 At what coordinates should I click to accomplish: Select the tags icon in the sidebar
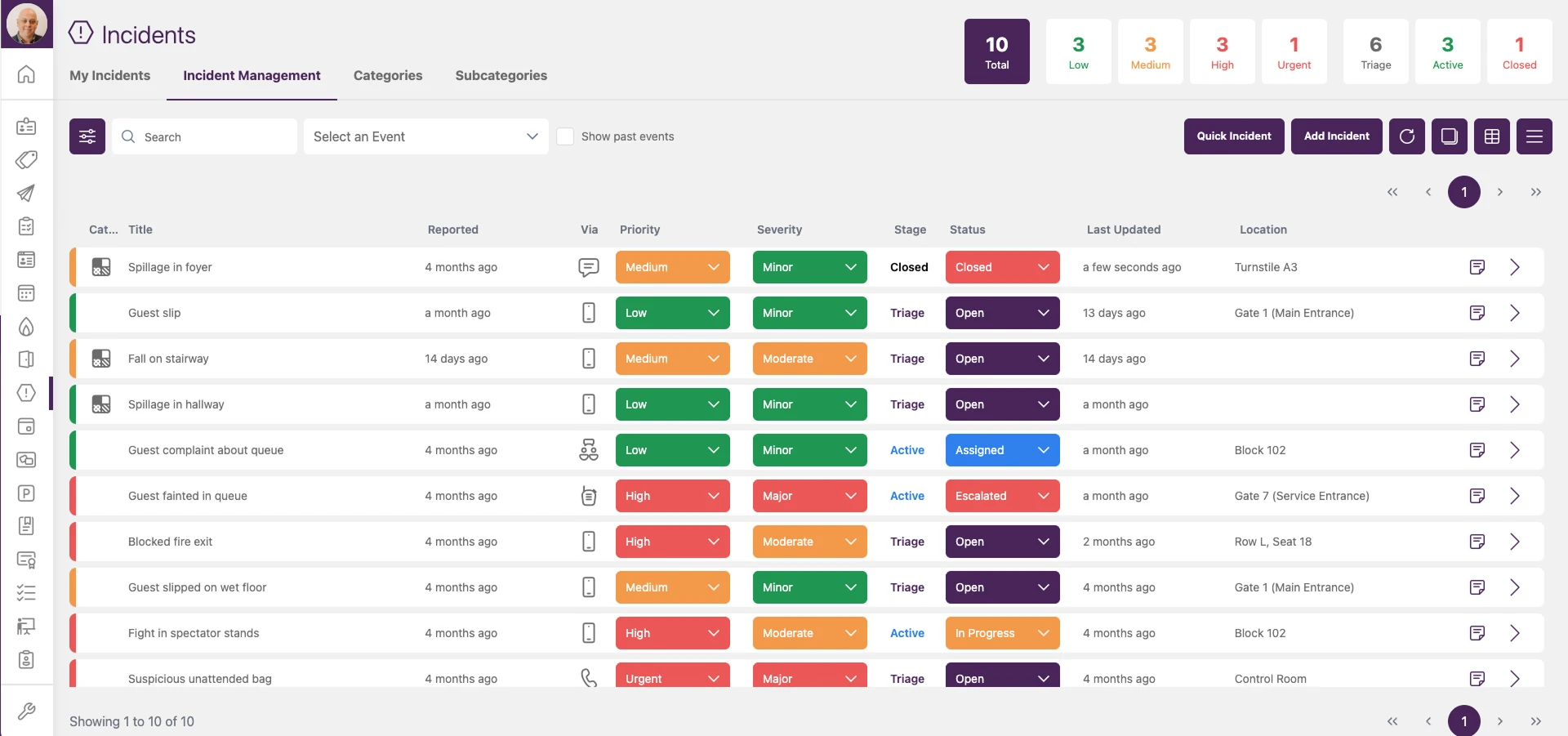(x=27, y=161)
